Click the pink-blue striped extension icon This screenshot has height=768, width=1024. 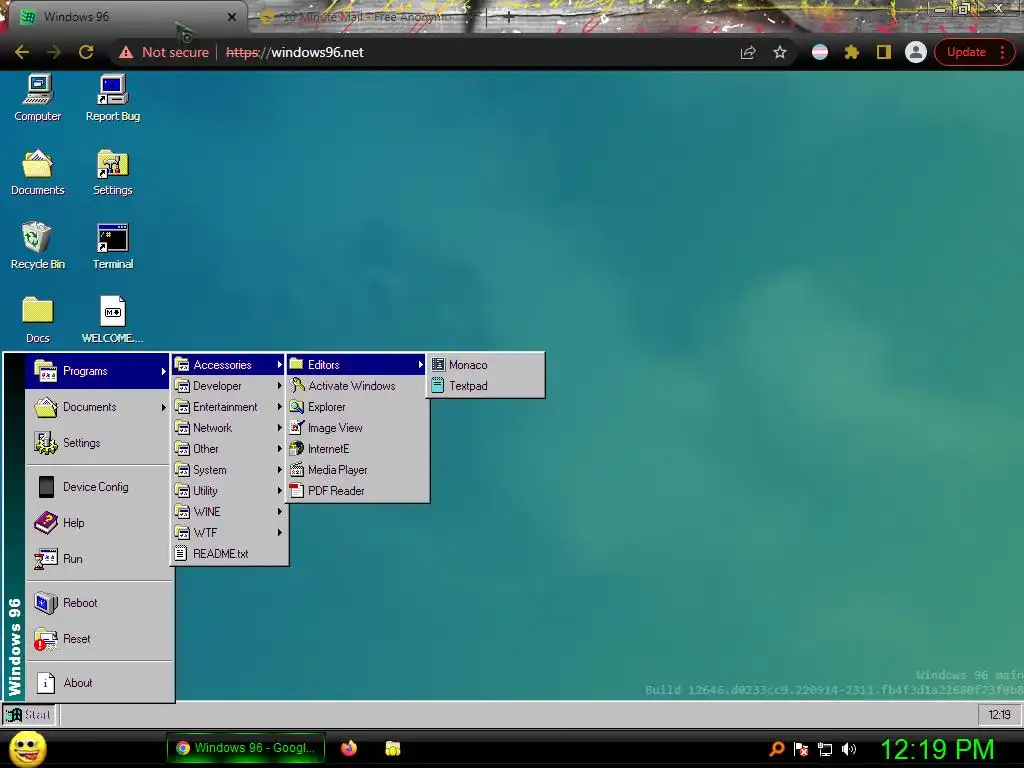[x=820, y=52]
